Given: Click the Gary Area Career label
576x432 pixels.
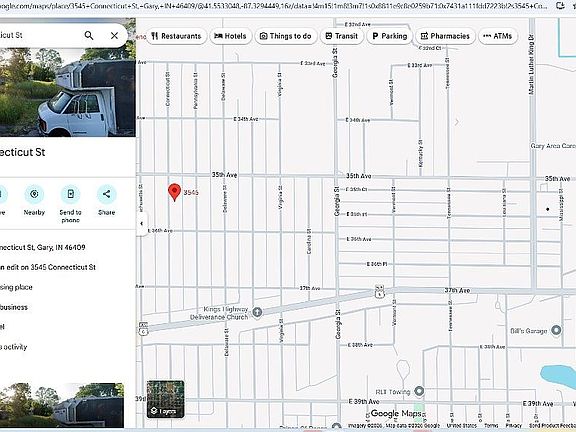Looking at the screenshot, I should tap(553, 146).
